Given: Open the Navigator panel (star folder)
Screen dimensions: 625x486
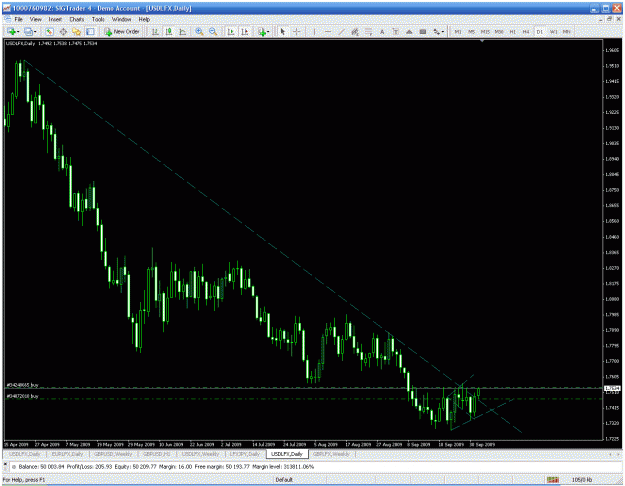Looking at the screenshot, I should [x=77, y=31].
